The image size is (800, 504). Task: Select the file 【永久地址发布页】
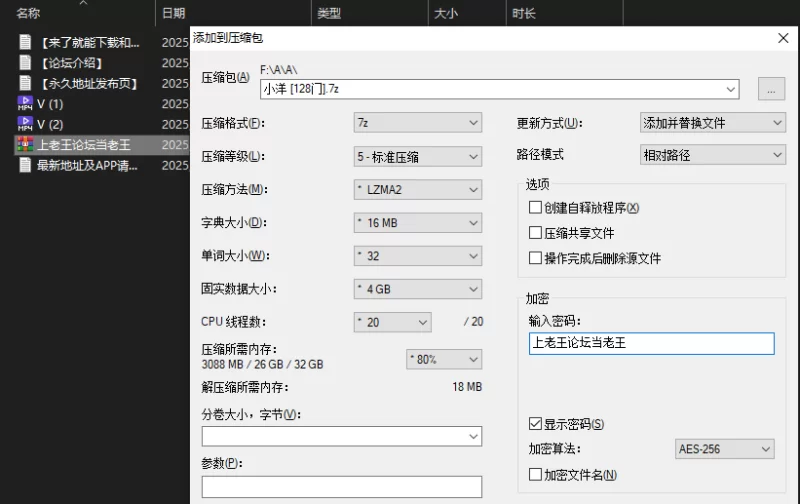(x=90, y=84)
